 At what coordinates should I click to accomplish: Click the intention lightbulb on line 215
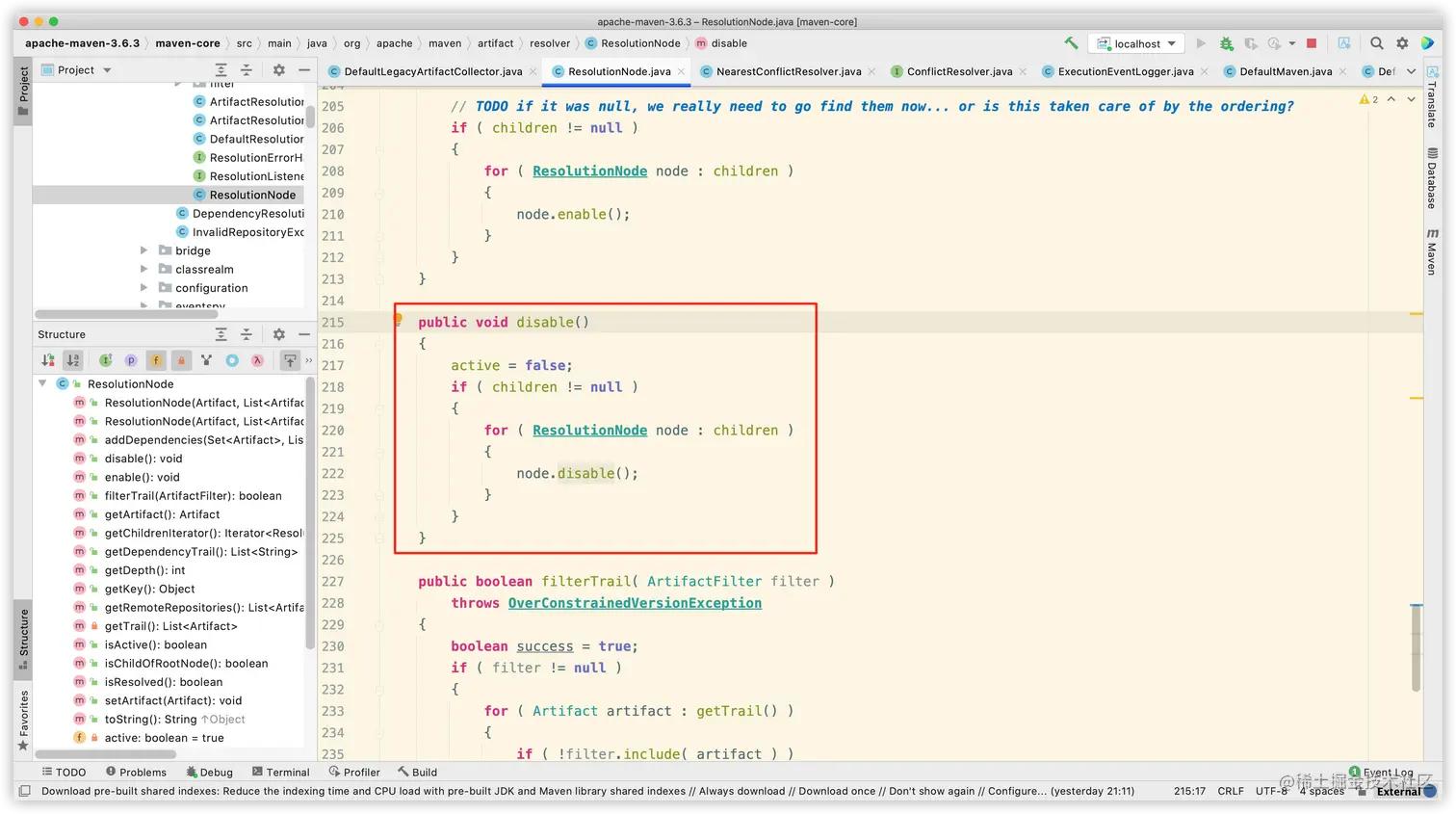point(397,319)
